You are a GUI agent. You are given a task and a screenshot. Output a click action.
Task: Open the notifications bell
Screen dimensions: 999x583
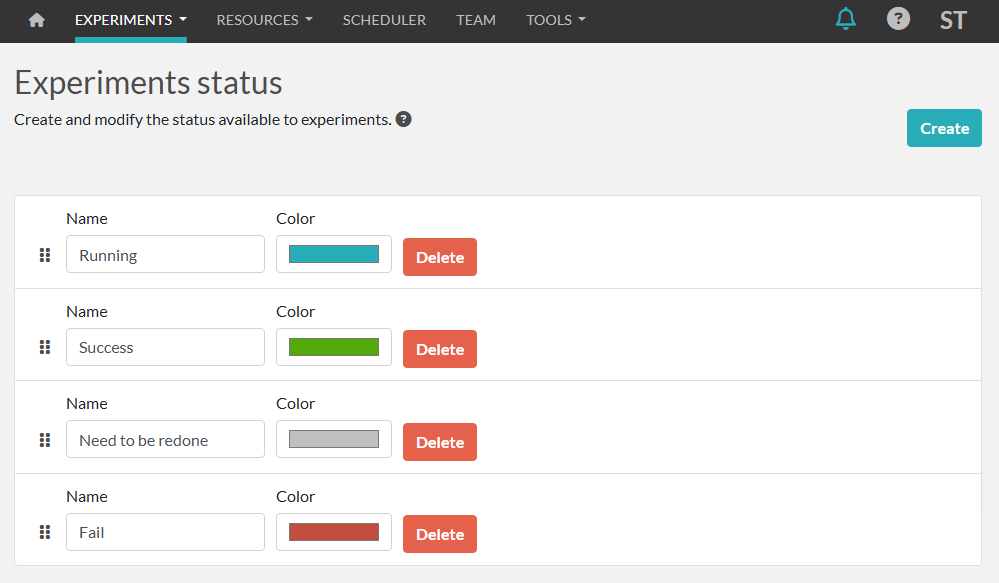[x=846, y=19]
